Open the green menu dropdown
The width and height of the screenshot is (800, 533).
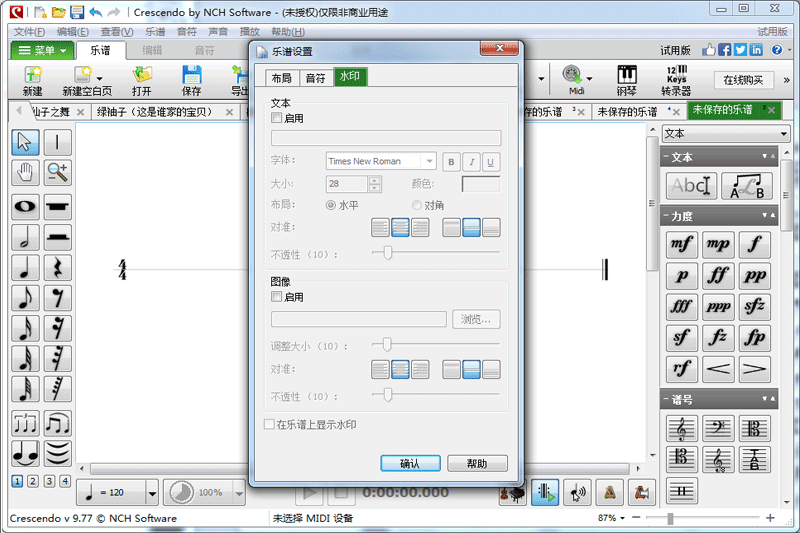pos(43,50)
